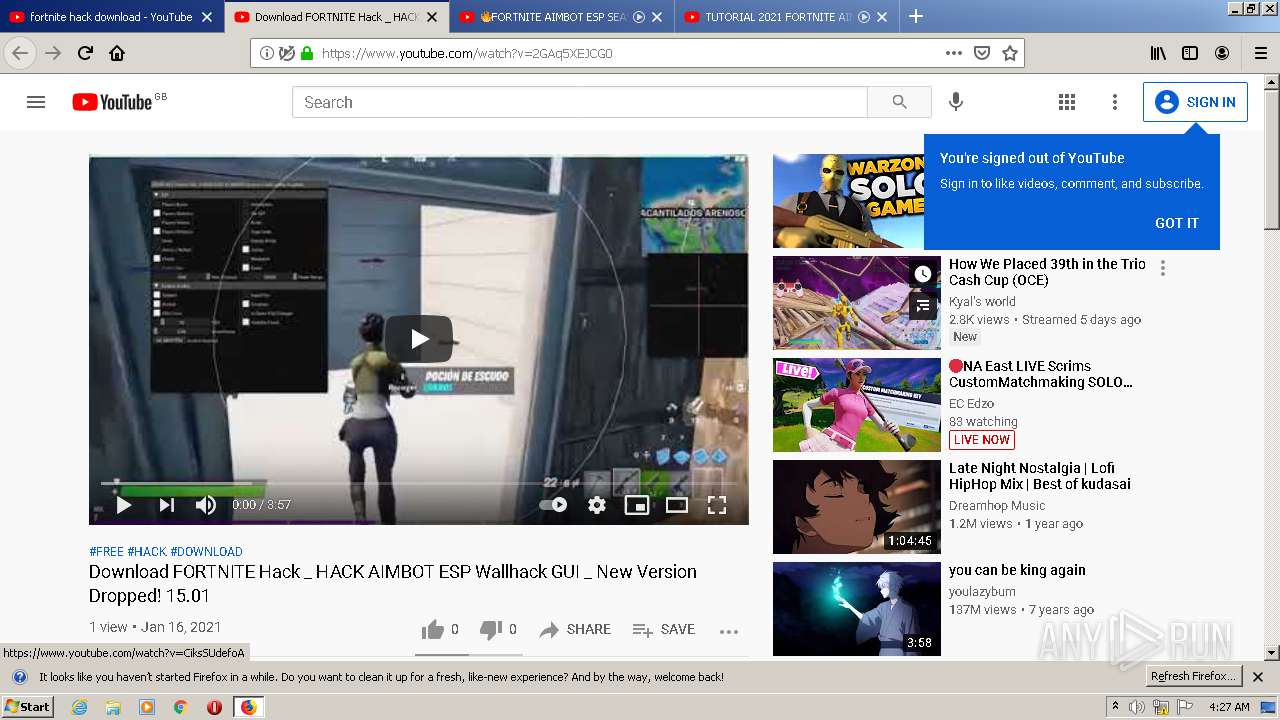Viewport: 1280px width, 720px height.
Task: Click the Pocket save icon
Action: point(982,53)
